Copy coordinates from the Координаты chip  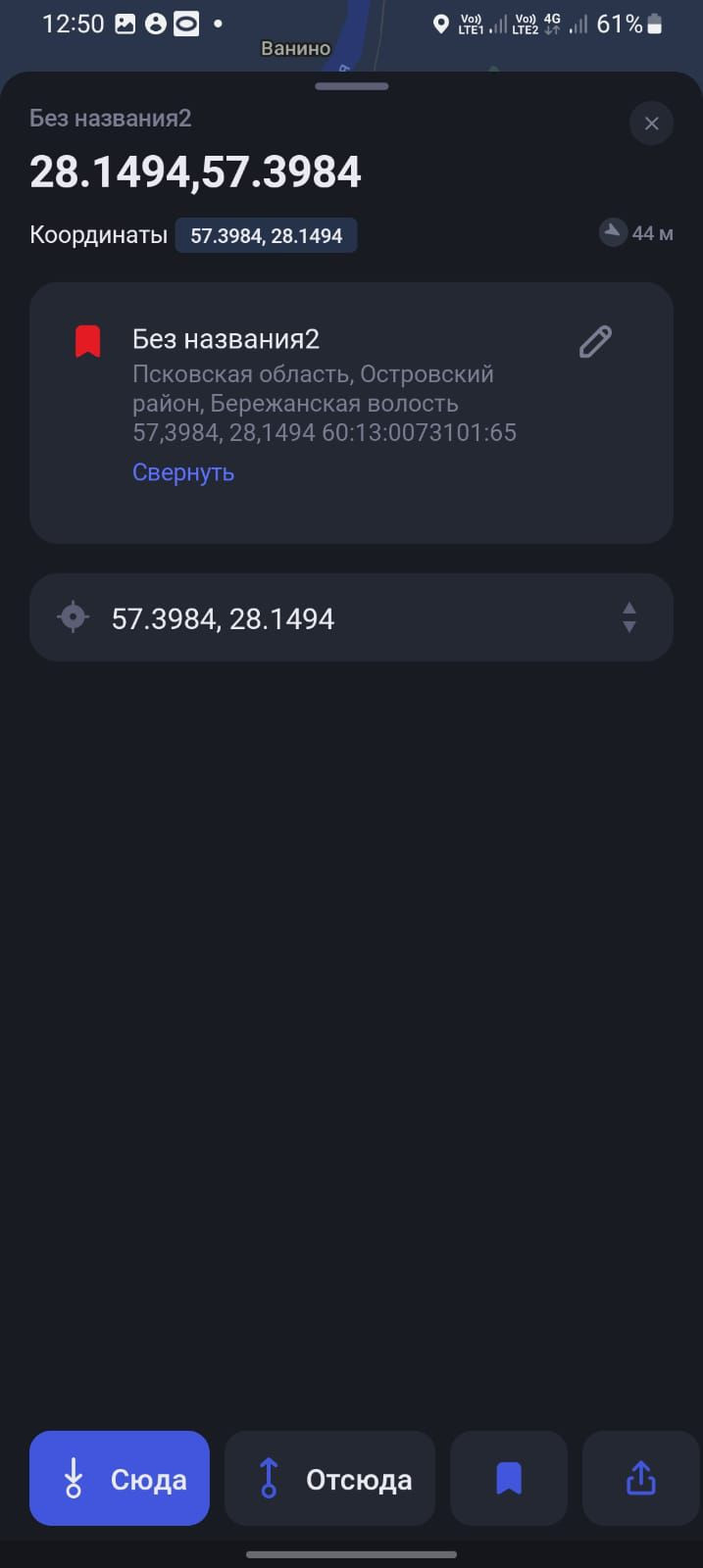tap(266, 236)
